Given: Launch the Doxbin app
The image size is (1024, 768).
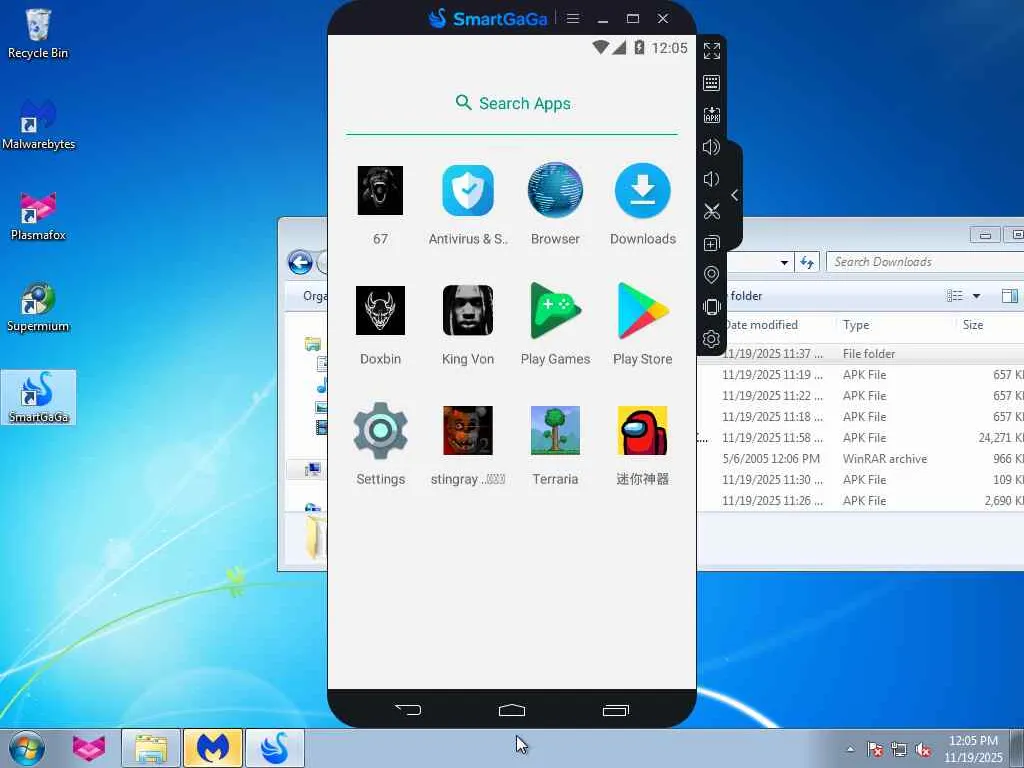Looking at the screenshot, I should point(380,311).
